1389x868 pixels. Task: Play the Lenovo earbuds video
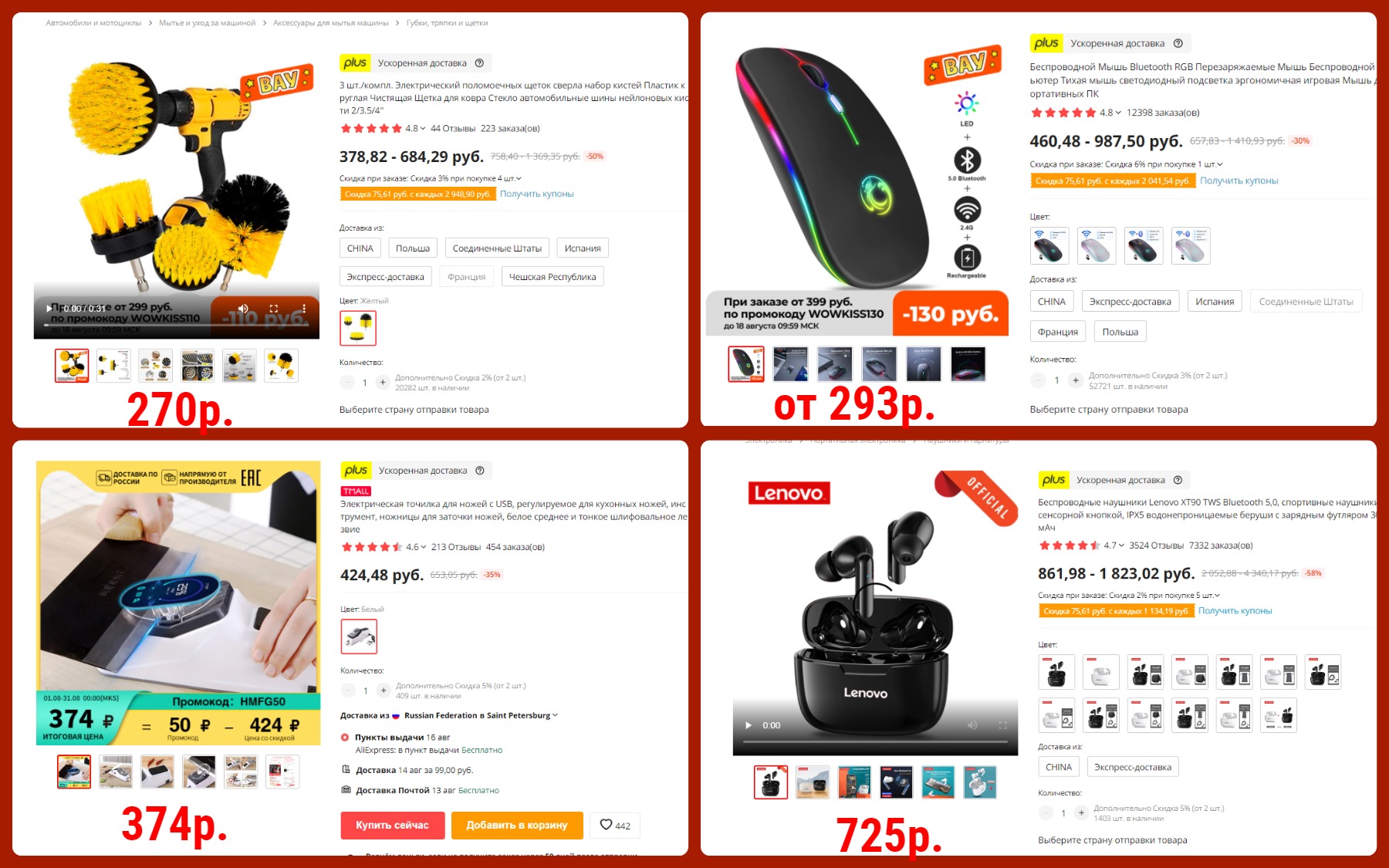(748, 725)
